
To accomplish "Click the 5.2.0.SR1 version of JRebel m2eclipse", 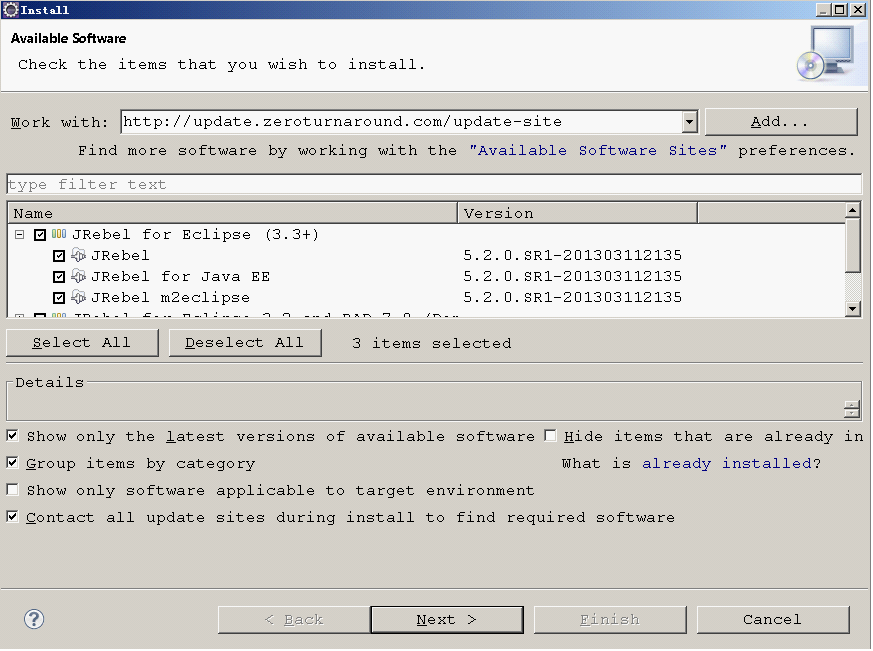I will pos(572,298).
